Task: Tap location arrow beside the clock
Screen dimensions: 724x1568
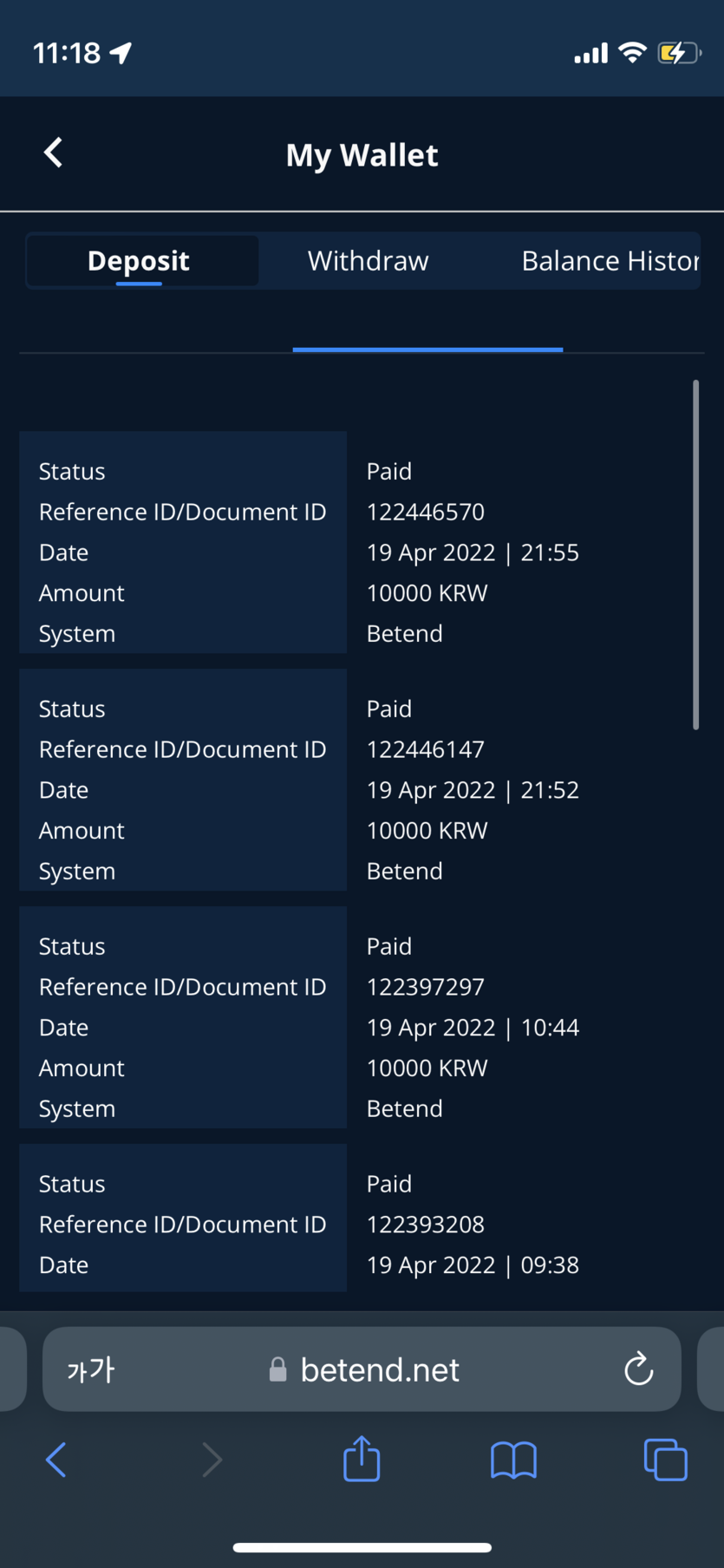Action: click(x=121, y=53)
